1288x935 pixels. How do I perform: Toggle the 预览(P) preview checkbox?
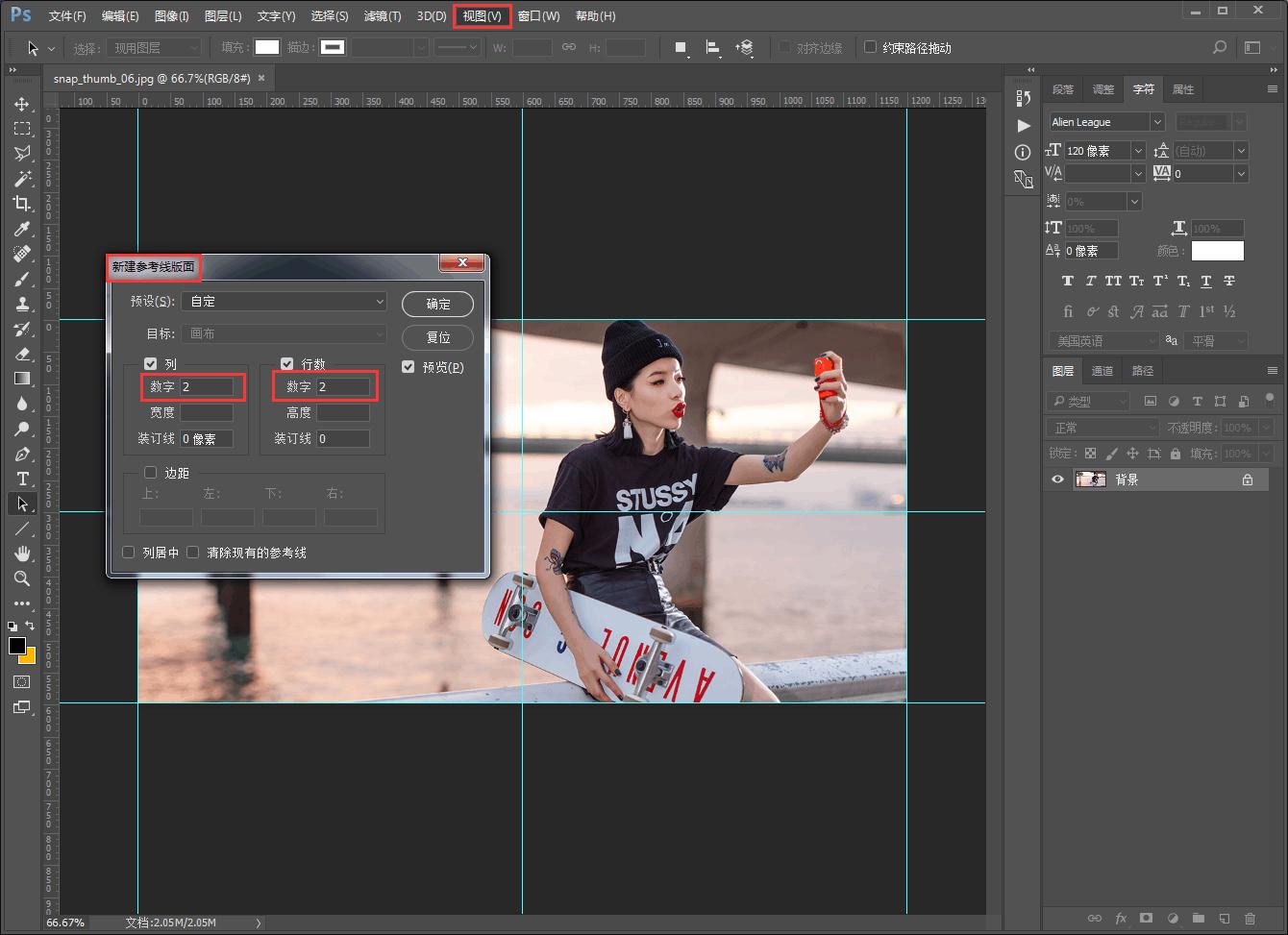[409, 367]
